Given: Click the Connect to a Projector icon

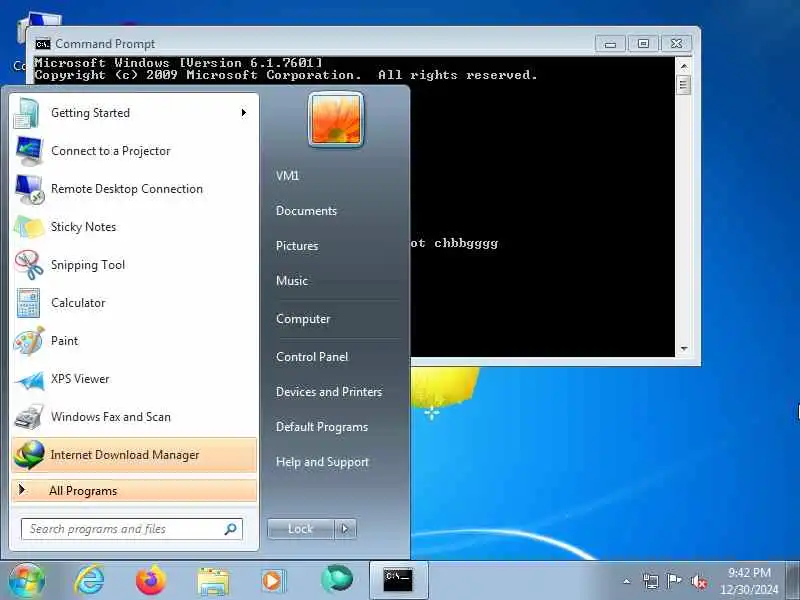Looking at the screenshot, I should pyautogui.click(x=29, y=151).
